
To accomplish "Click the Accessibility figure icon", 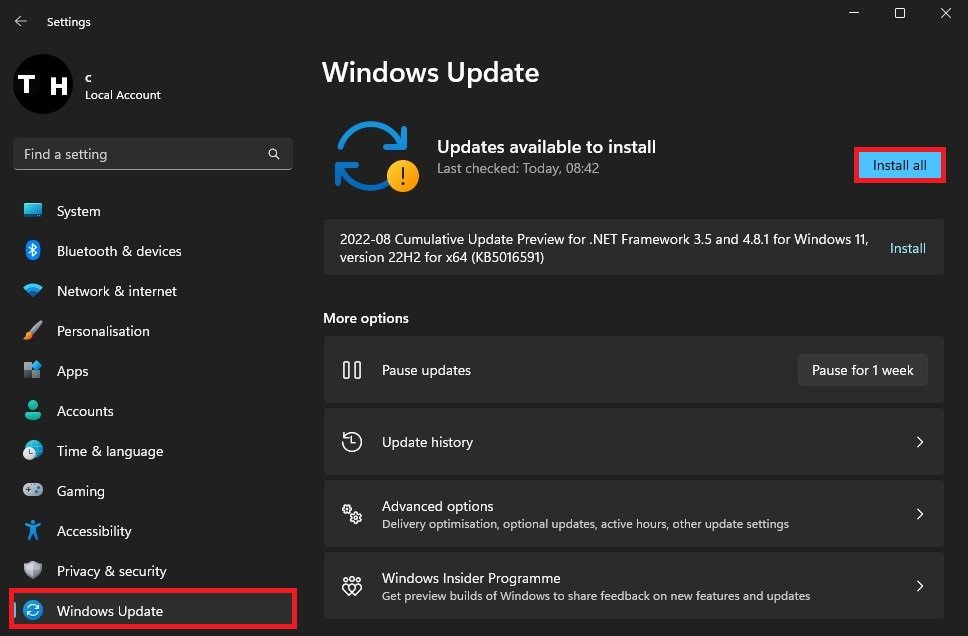I will [x=33, y=531].
